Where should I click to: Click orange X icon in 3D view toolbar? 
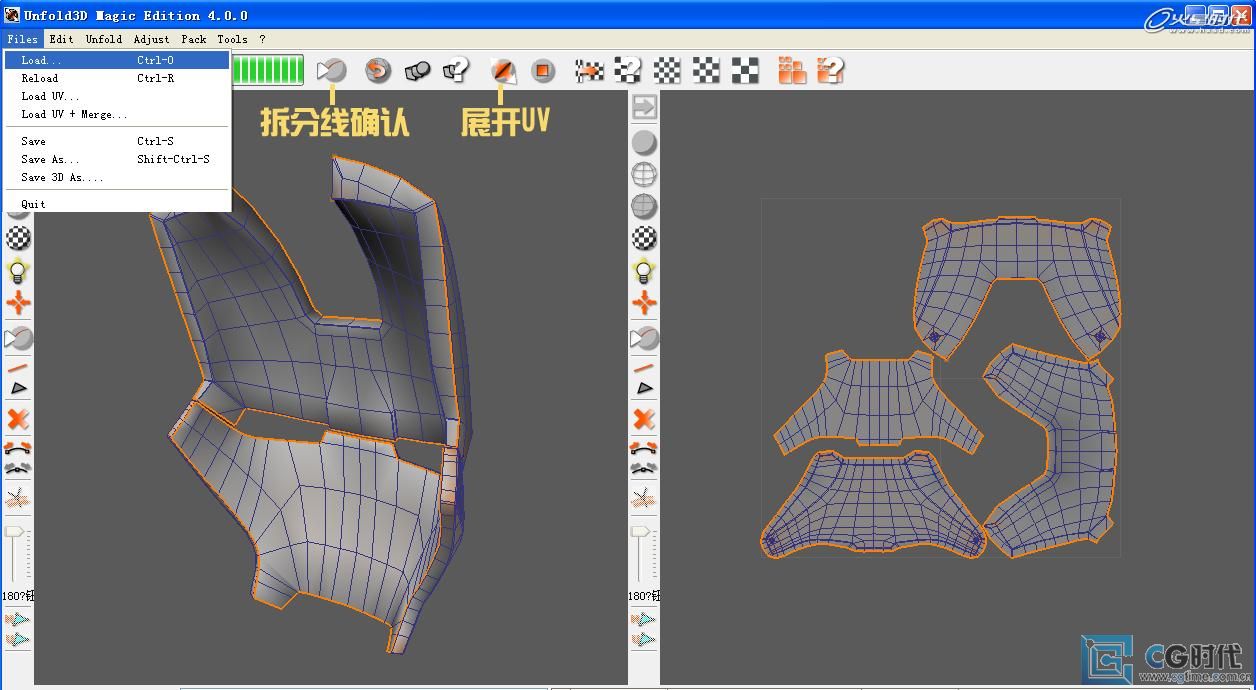pos(18,419)
